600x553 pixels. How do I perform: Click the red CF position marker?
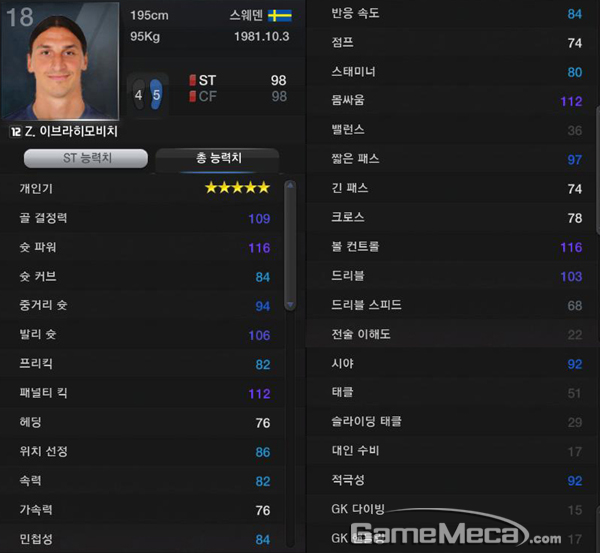[192, 96]
